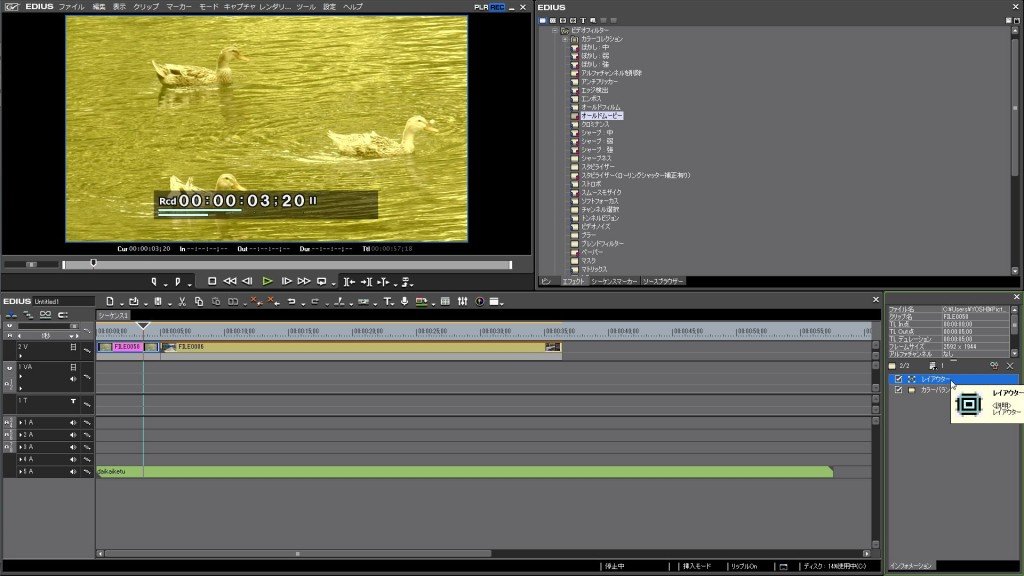The image size is (1024, 576).
Task: Step to next frame in player
Action: point(286,281)
